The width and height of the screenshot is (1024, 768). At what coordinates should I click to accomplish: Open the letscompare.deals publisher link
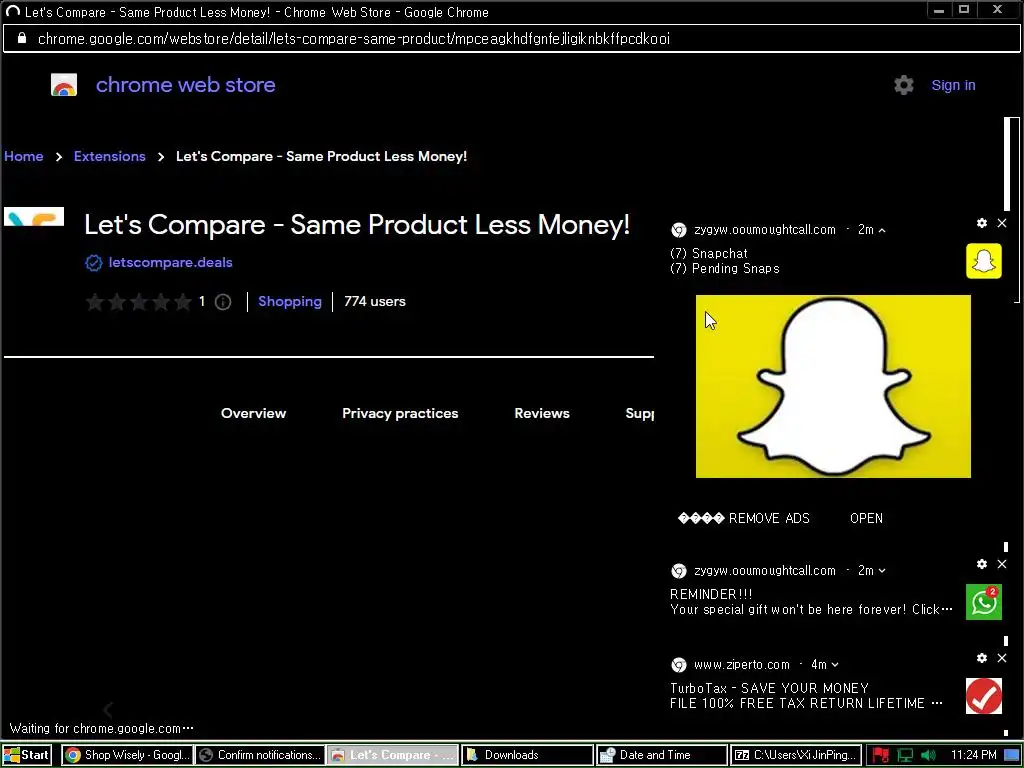[170, 263]
